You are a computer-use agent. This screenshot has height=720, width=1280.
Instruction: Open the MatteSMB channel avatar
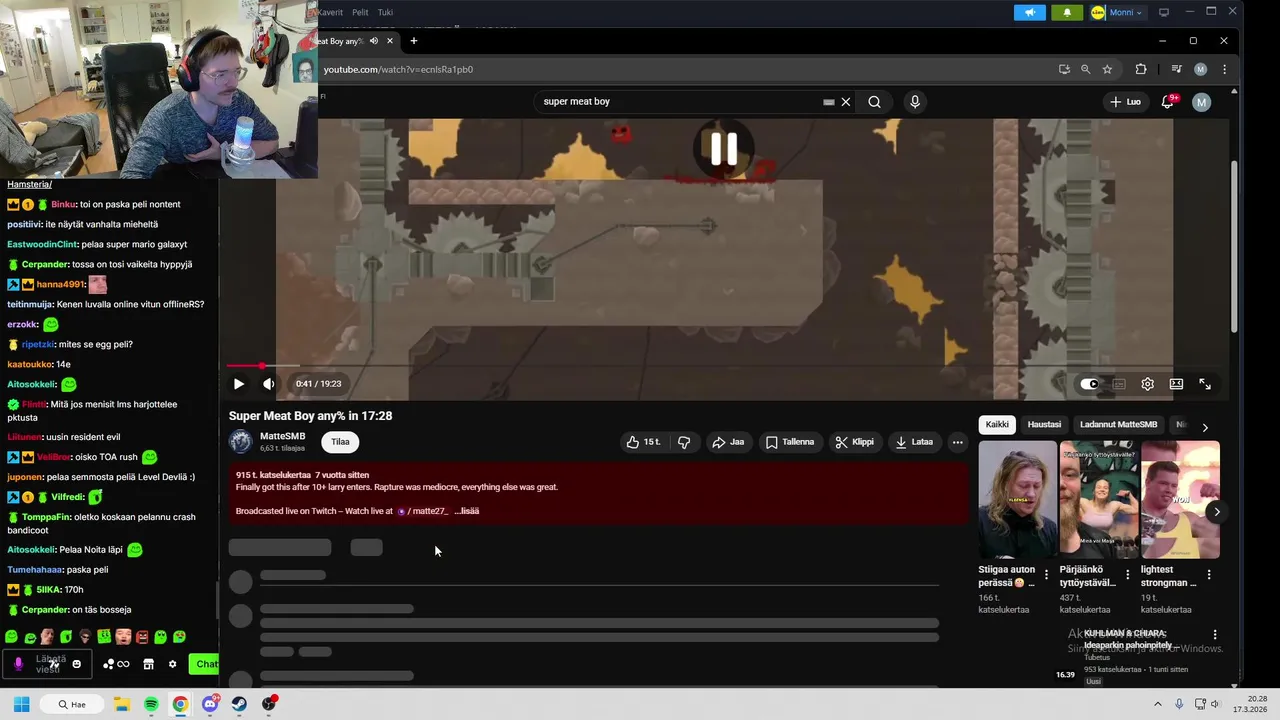241,442
